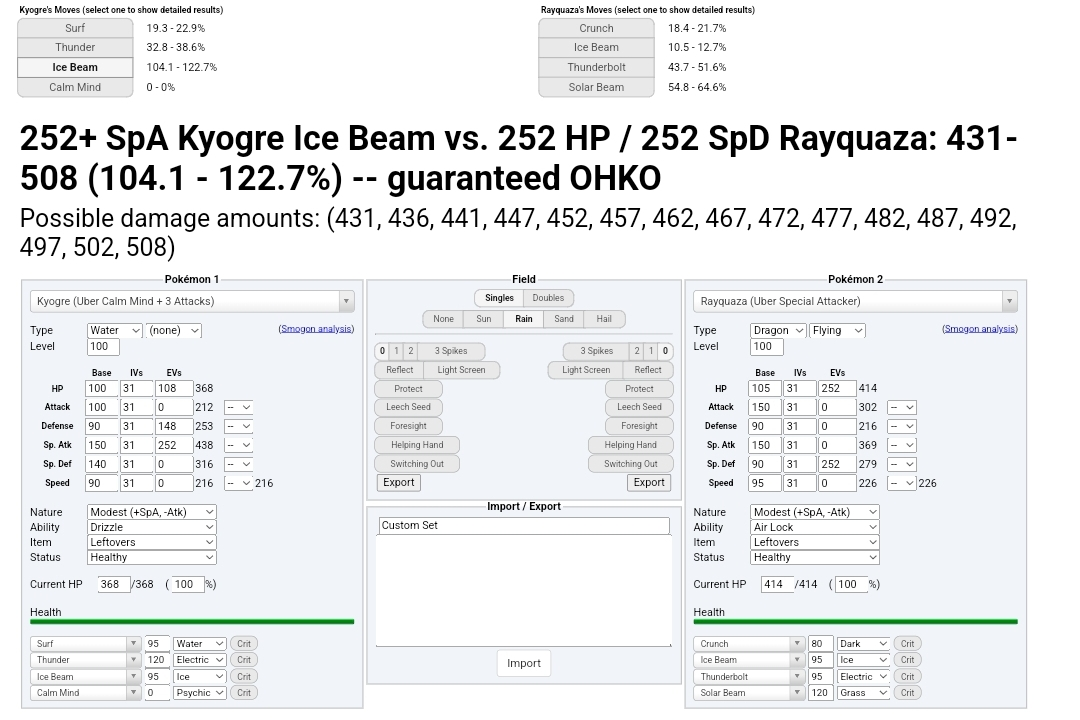Screen dimensions: 1080x720
Task: Expand Kyogre's Ability dropdown
Action: [151, 527]
